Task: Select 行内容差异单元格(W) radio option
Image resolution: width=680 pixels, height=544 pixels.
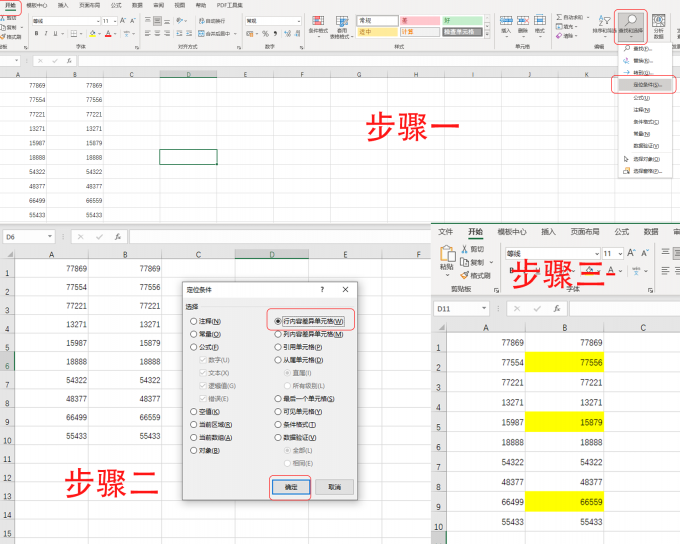Action: [309, 321]
